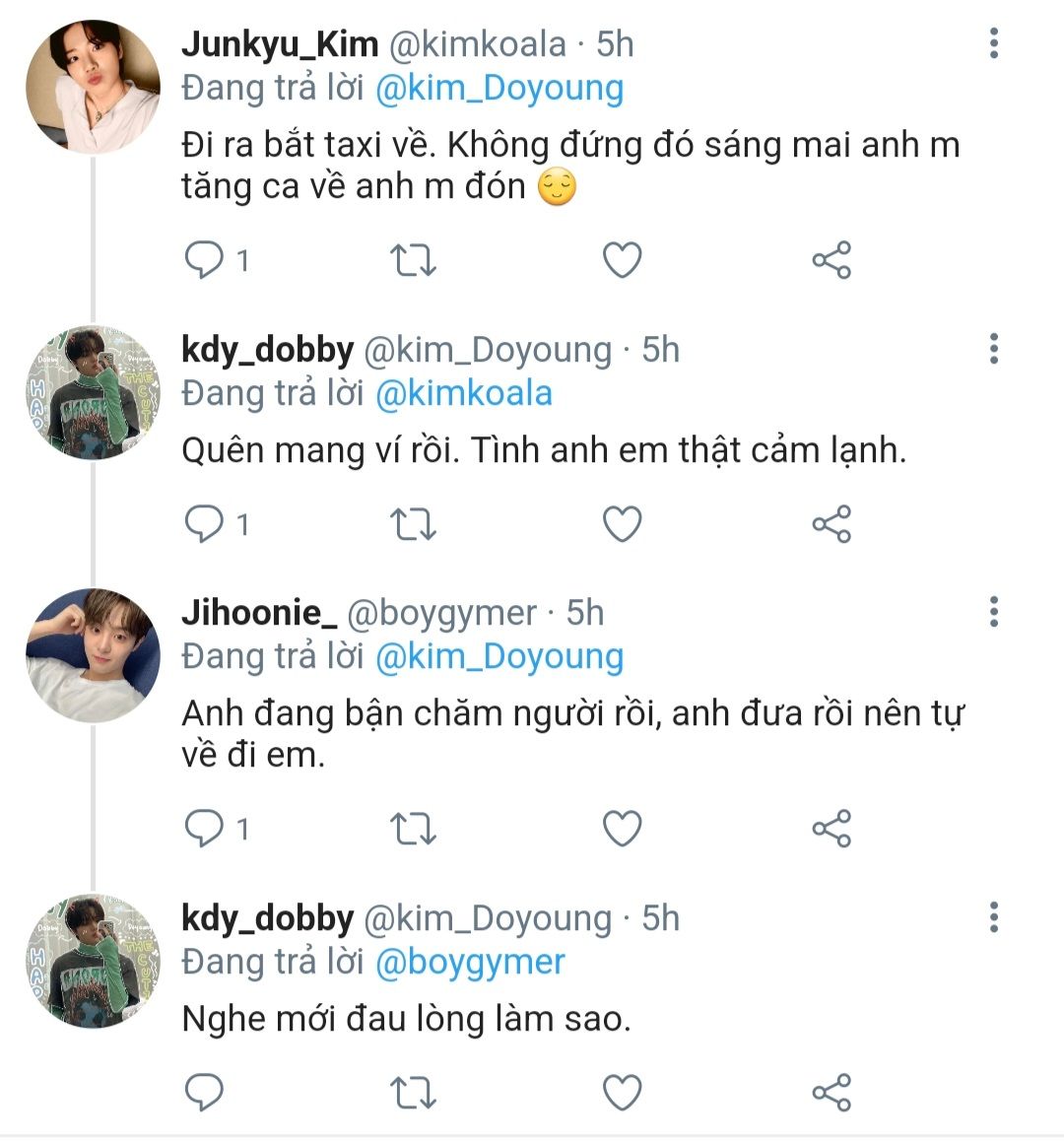
Task: Retweet Junkyu_Kim's tweet
Action: (x=413, y=260)
